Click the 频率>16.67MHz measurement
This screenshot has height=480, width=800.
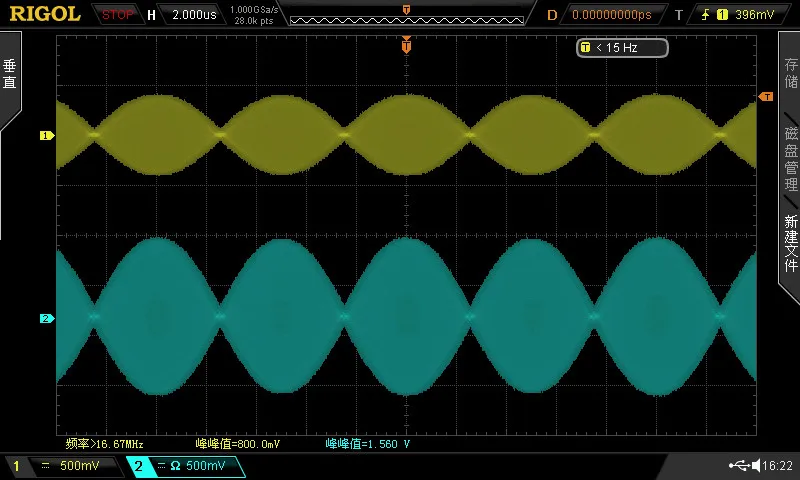[105, 444]
